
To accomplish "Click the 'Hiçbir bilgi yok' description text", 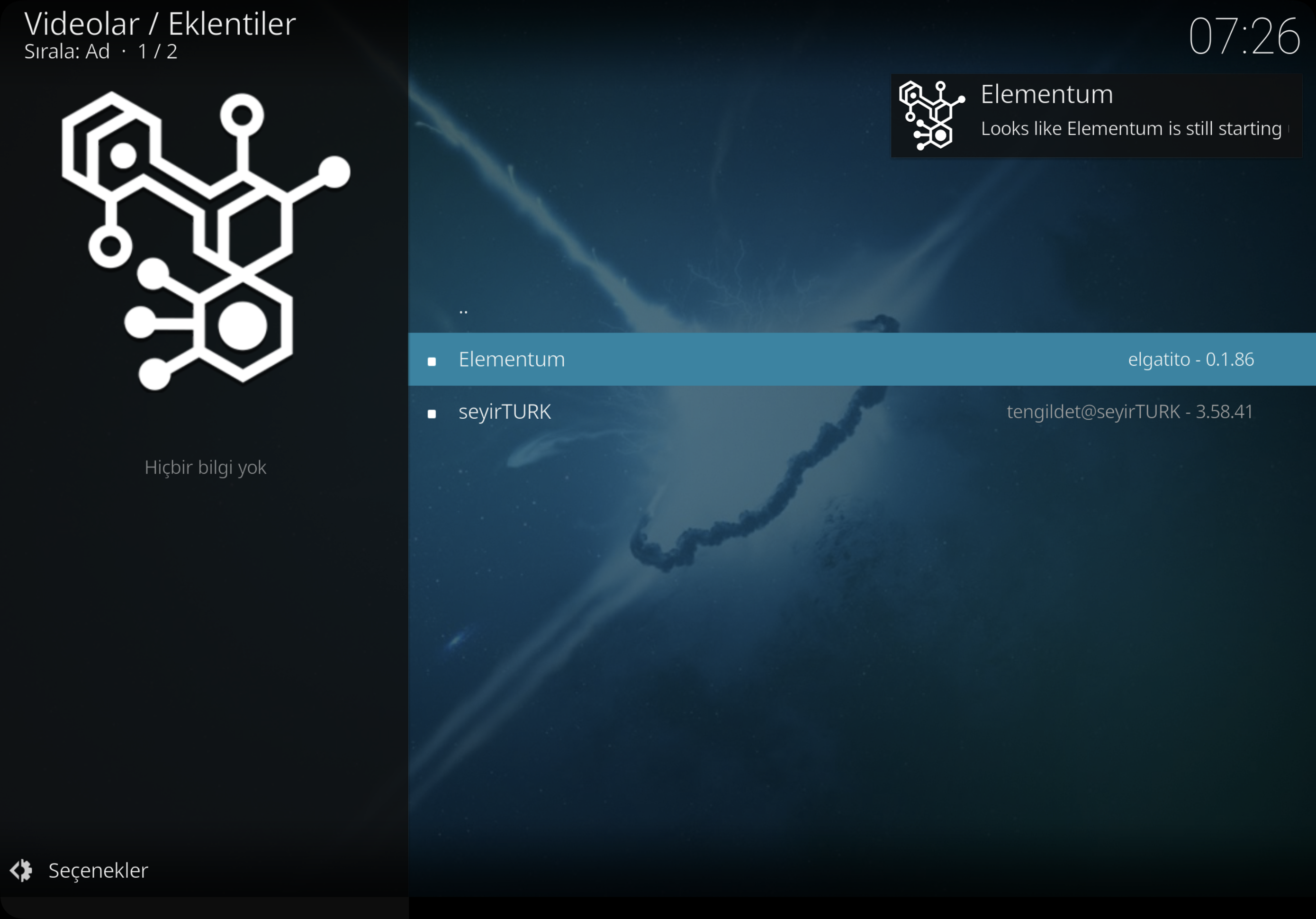I will pos(205,468).
